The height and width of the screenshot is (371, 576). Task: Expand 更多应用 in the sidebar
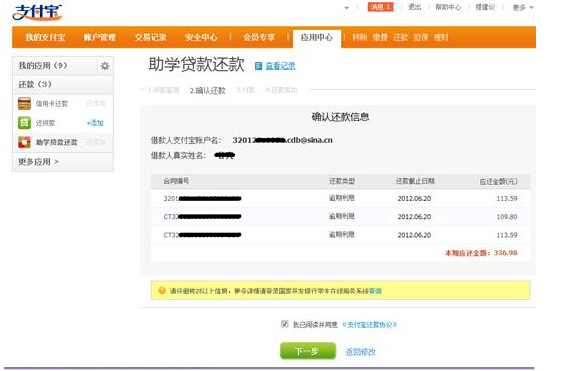pyautogui.click(x=38, y=162)
